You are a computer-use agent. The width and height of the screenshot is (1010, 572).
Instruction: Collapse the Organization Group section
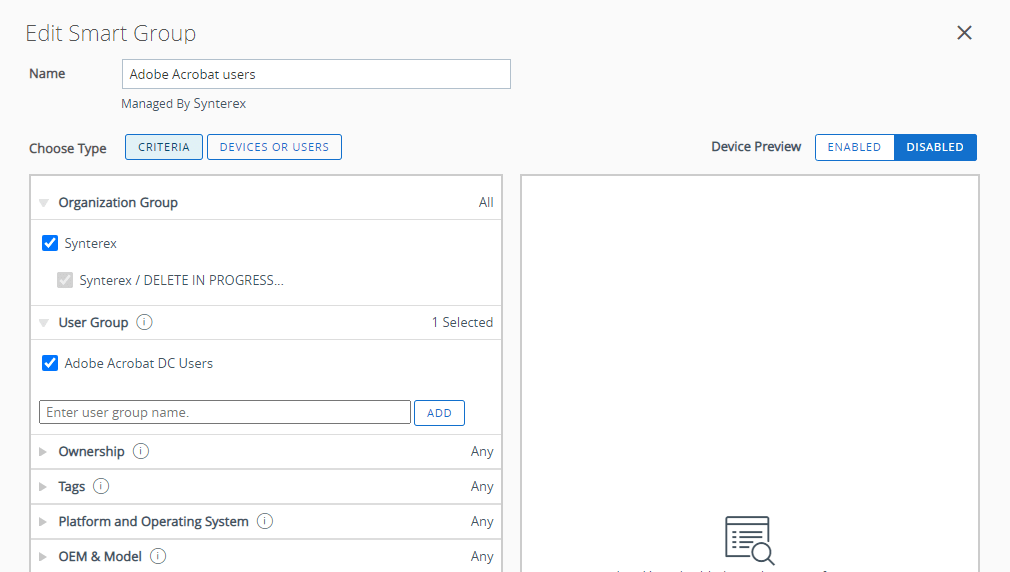point(43,202)
